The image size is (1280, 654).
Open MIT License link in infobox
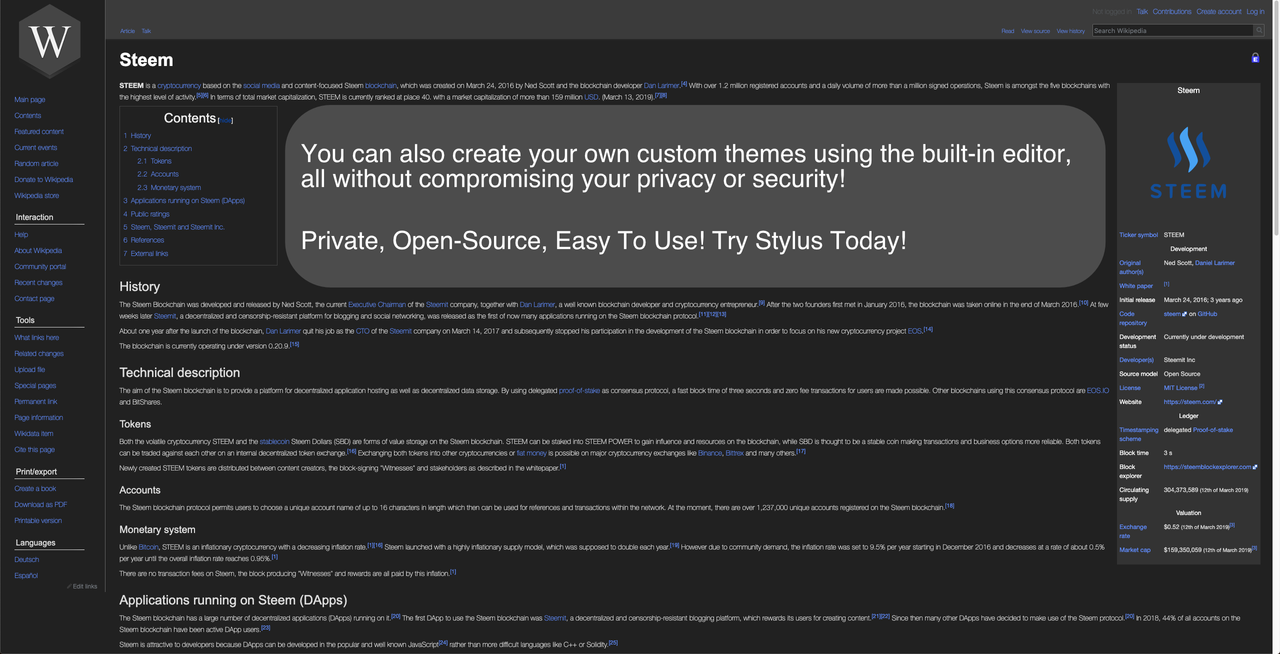[1180, 388]
